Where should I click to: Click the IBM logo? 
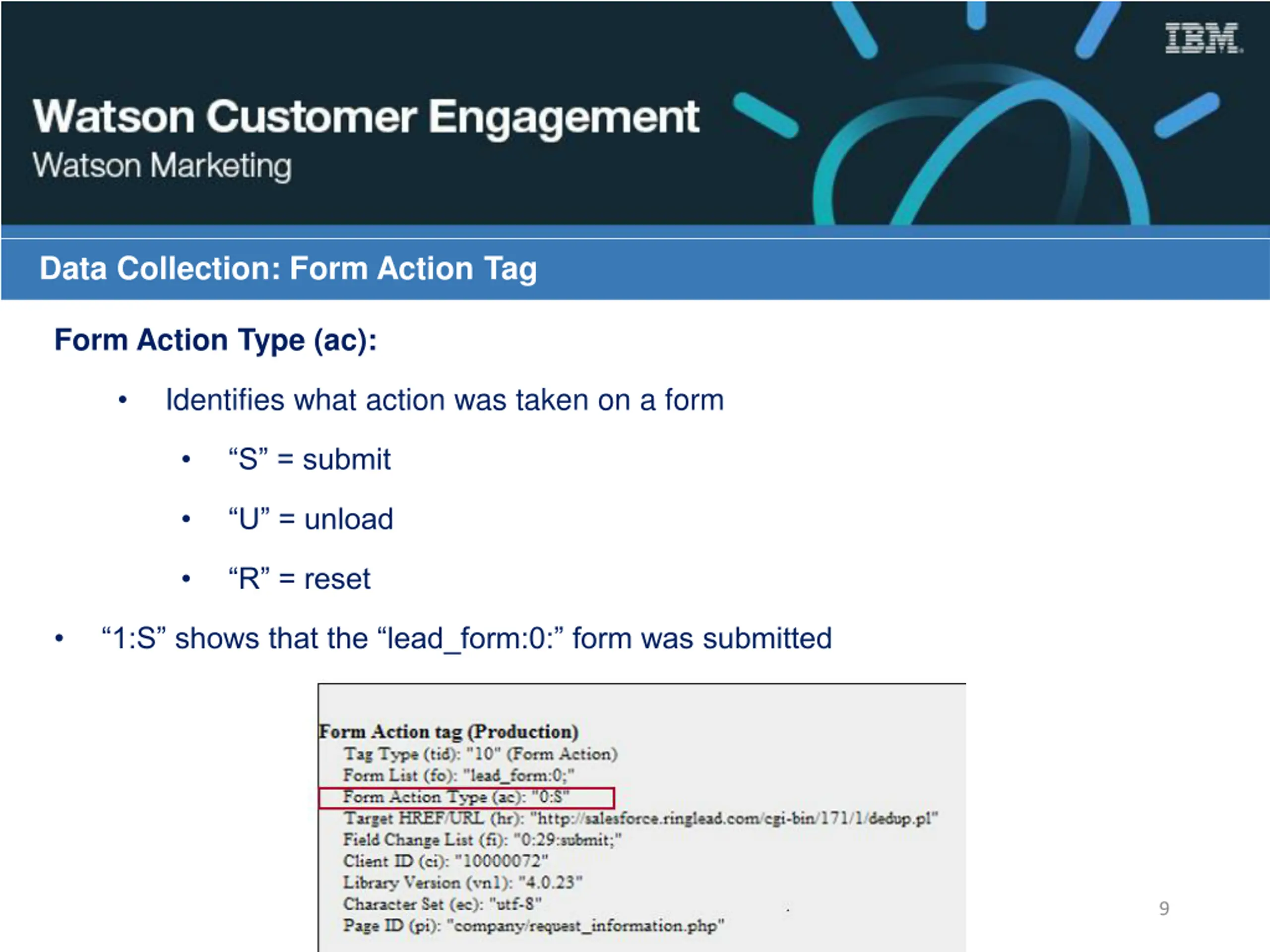[x=1204, y=39]
